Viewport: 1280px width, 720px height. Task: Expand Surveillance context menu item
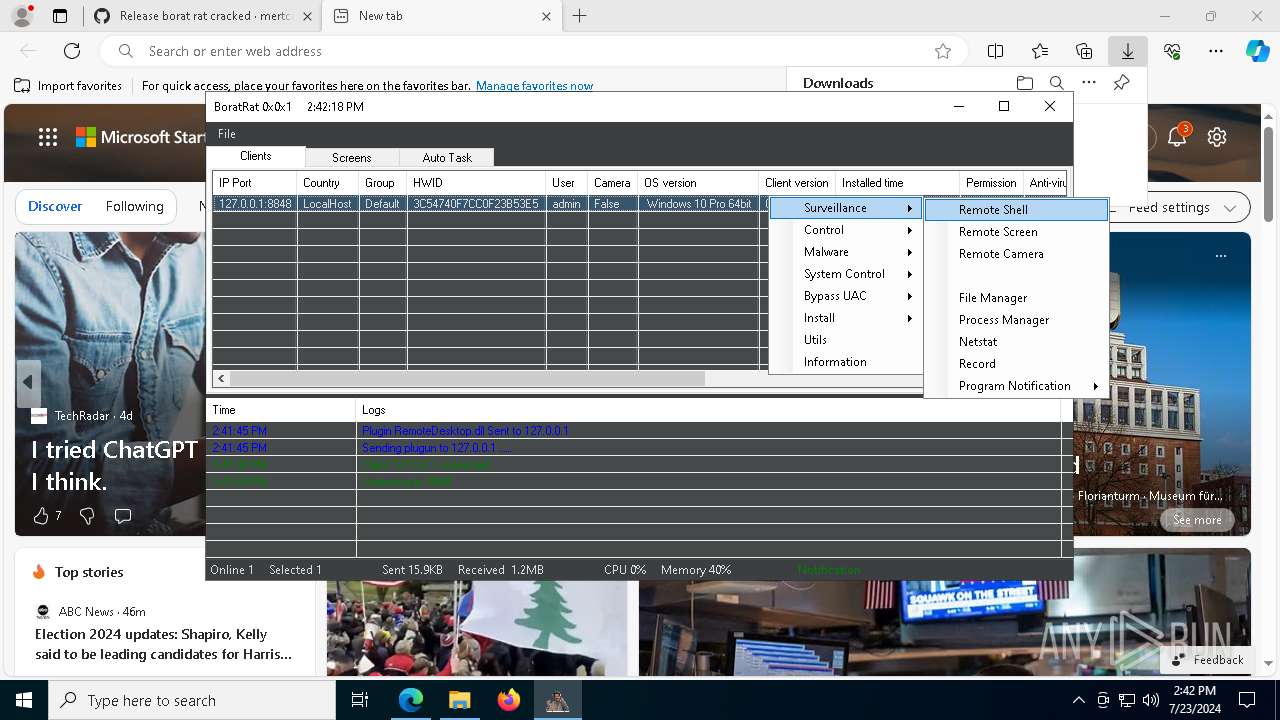click(x=846, y=208)
